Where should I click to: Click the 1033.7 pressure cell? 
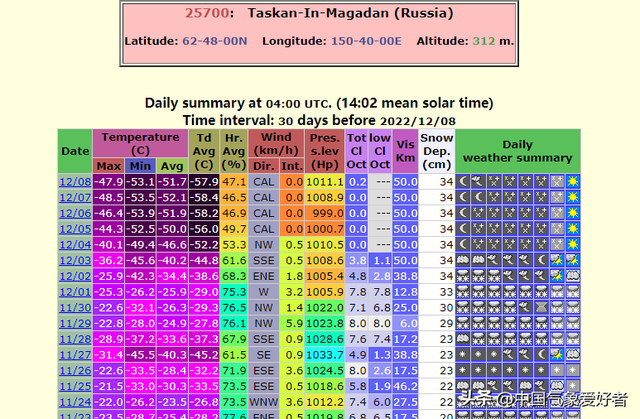pos(324,355)
